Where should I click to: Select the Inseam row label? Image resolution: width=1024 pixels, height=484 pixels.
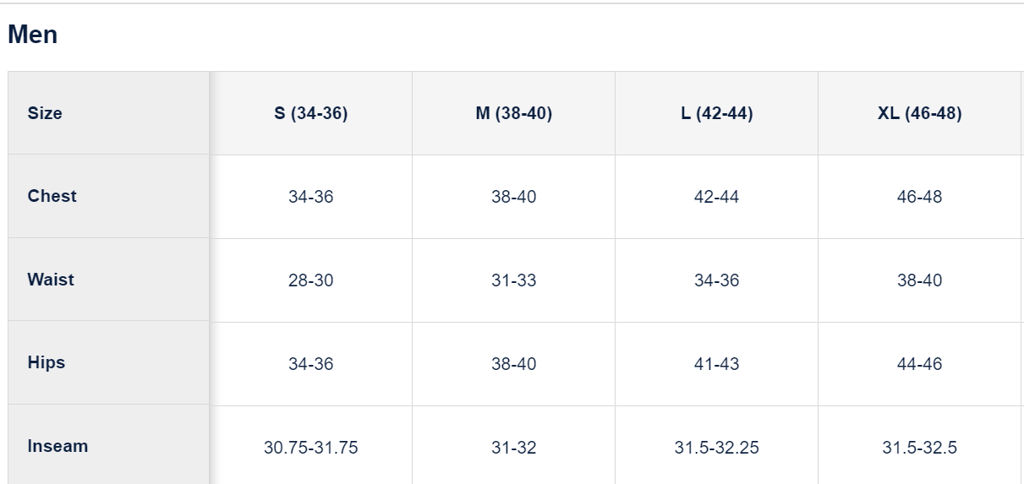click(x=58, y=446)
